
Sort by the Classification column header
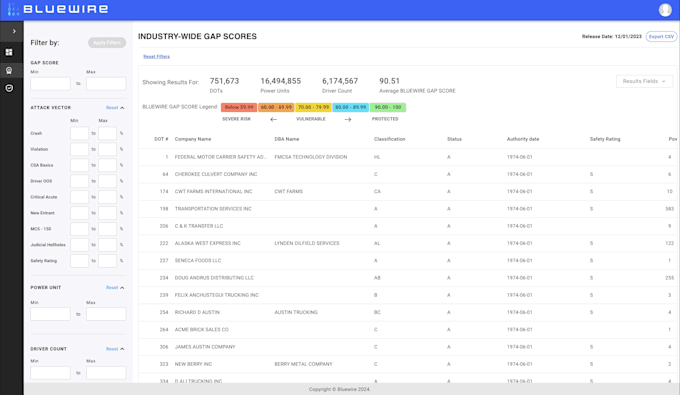[389, 139]
